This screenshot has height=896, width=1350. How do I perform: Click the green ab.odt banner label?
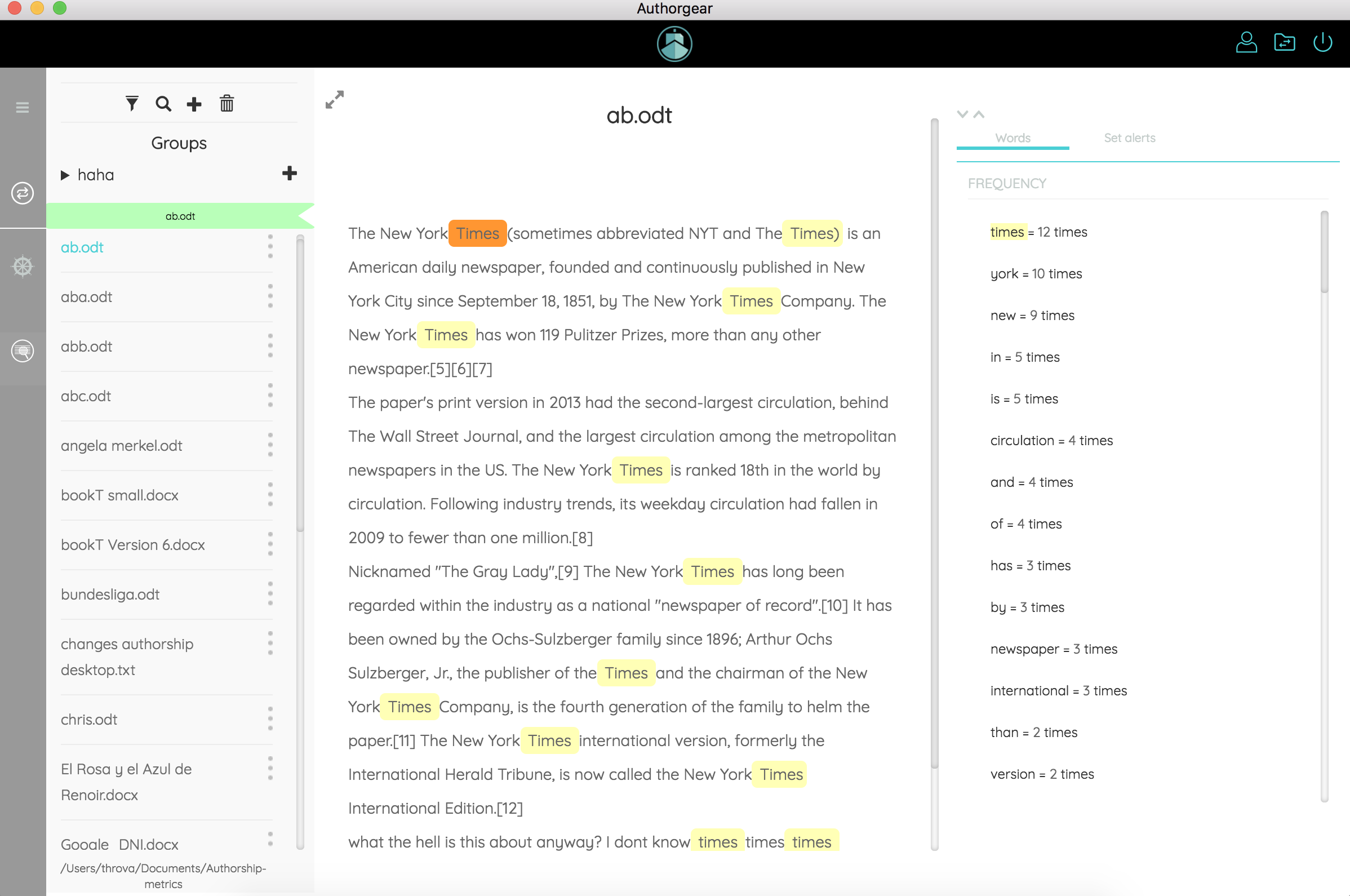tap(180, 216)
